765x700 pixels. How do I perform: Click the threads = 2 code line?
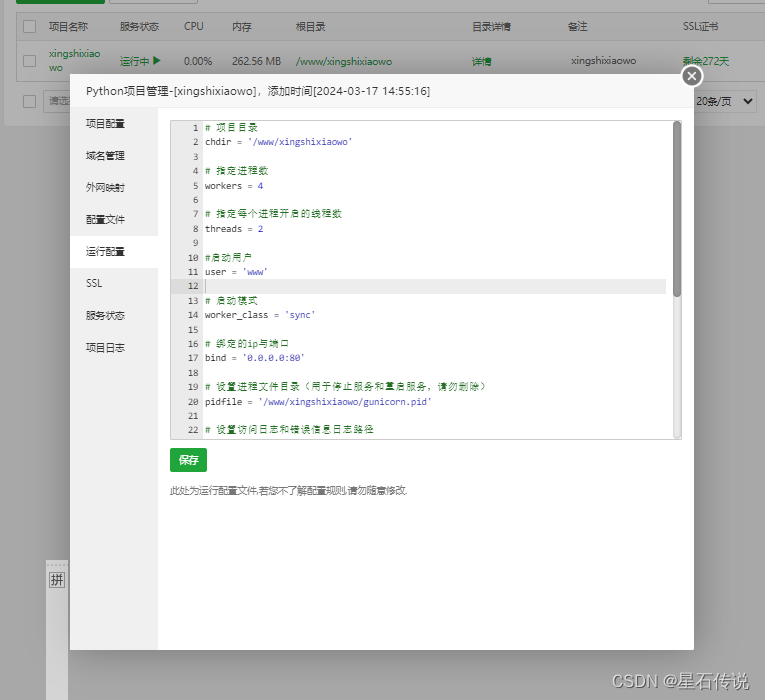[234, 229]
